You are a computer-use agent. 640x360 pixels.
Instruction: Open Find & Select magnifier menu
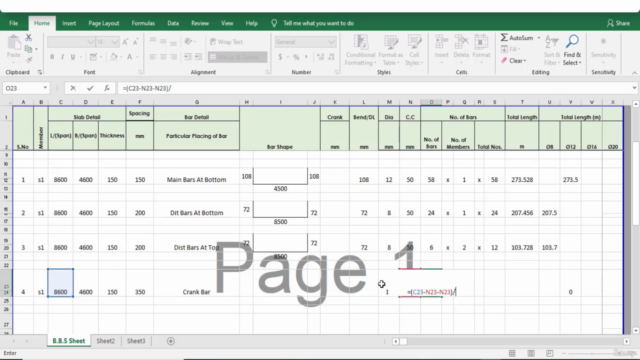[572, 50]
